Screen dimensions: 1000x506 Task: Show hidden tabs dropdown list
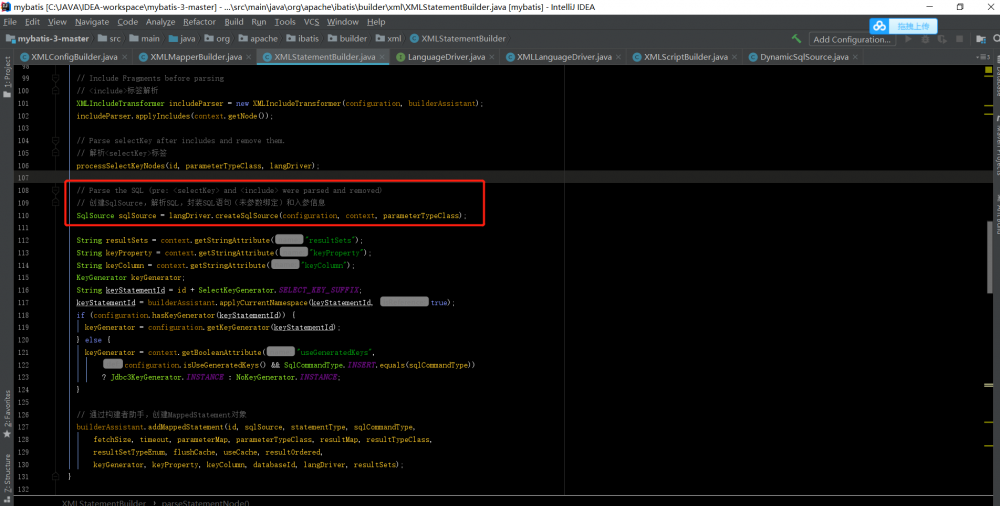coord(983,57)
